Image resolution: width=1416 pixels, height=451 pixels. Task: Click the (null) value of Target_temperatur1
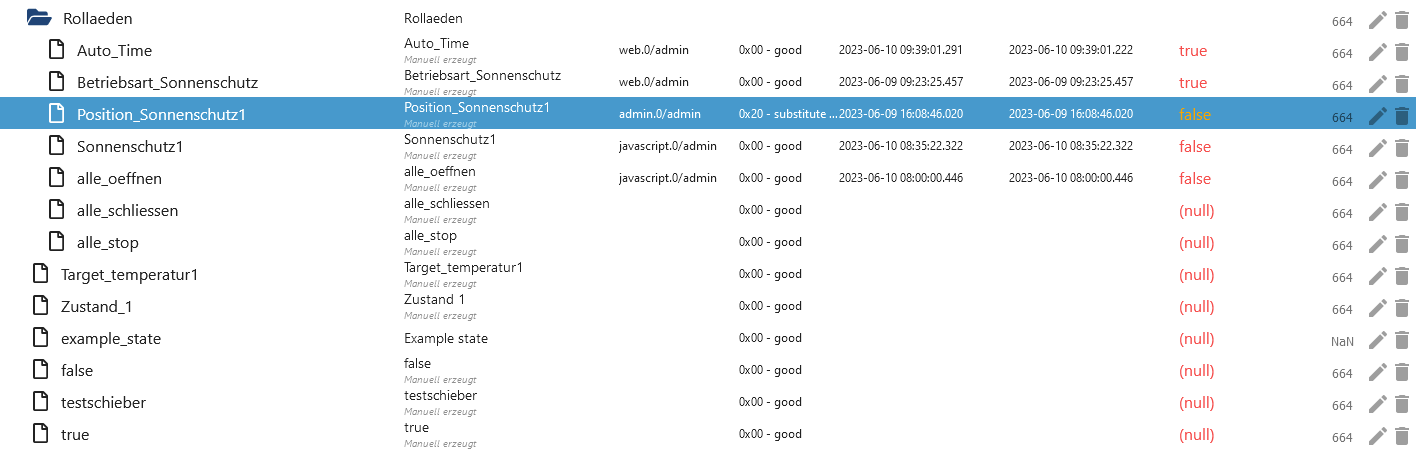1196,275
